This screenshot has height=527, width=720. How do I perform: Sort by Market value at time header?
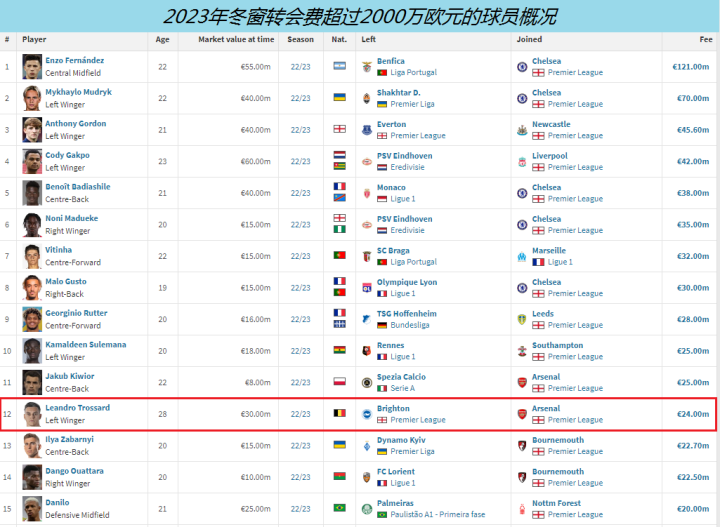click(x=235, y=39)
